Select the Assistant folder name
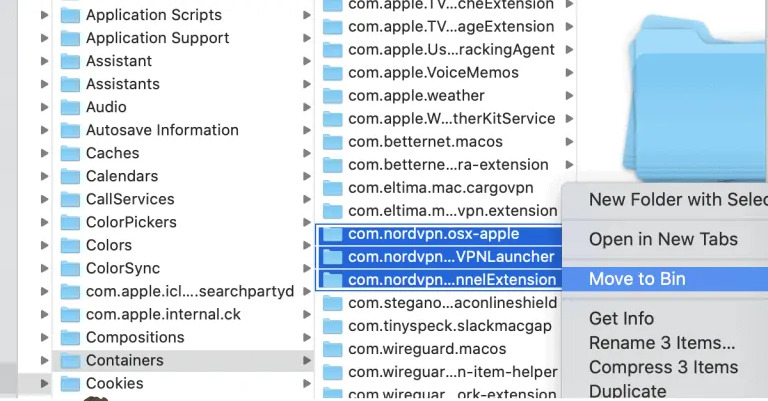The height and width of the screenshot is (401, 768). 119,61
